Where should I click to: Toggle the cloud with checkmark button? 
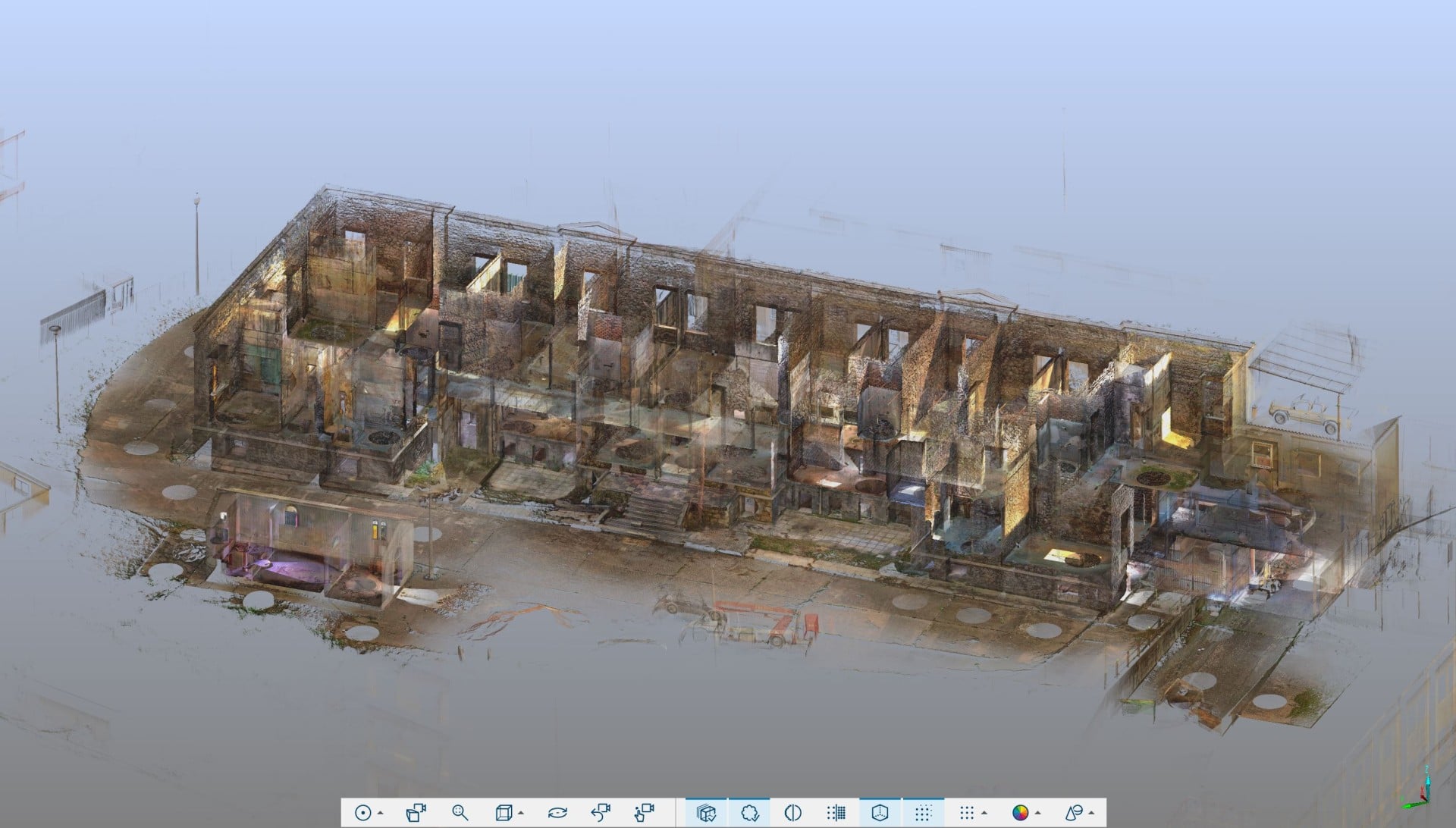click(x=750, y=813)
